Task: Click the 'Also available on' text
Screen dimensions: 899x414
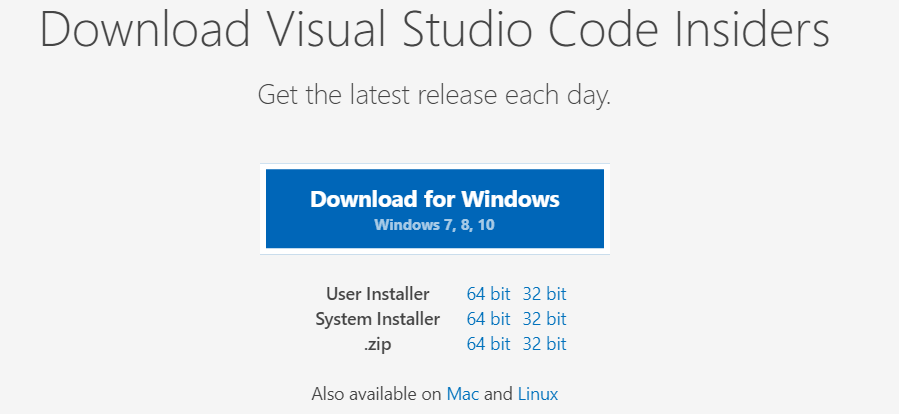Action: pyautogui.click(x=377, y=394)
